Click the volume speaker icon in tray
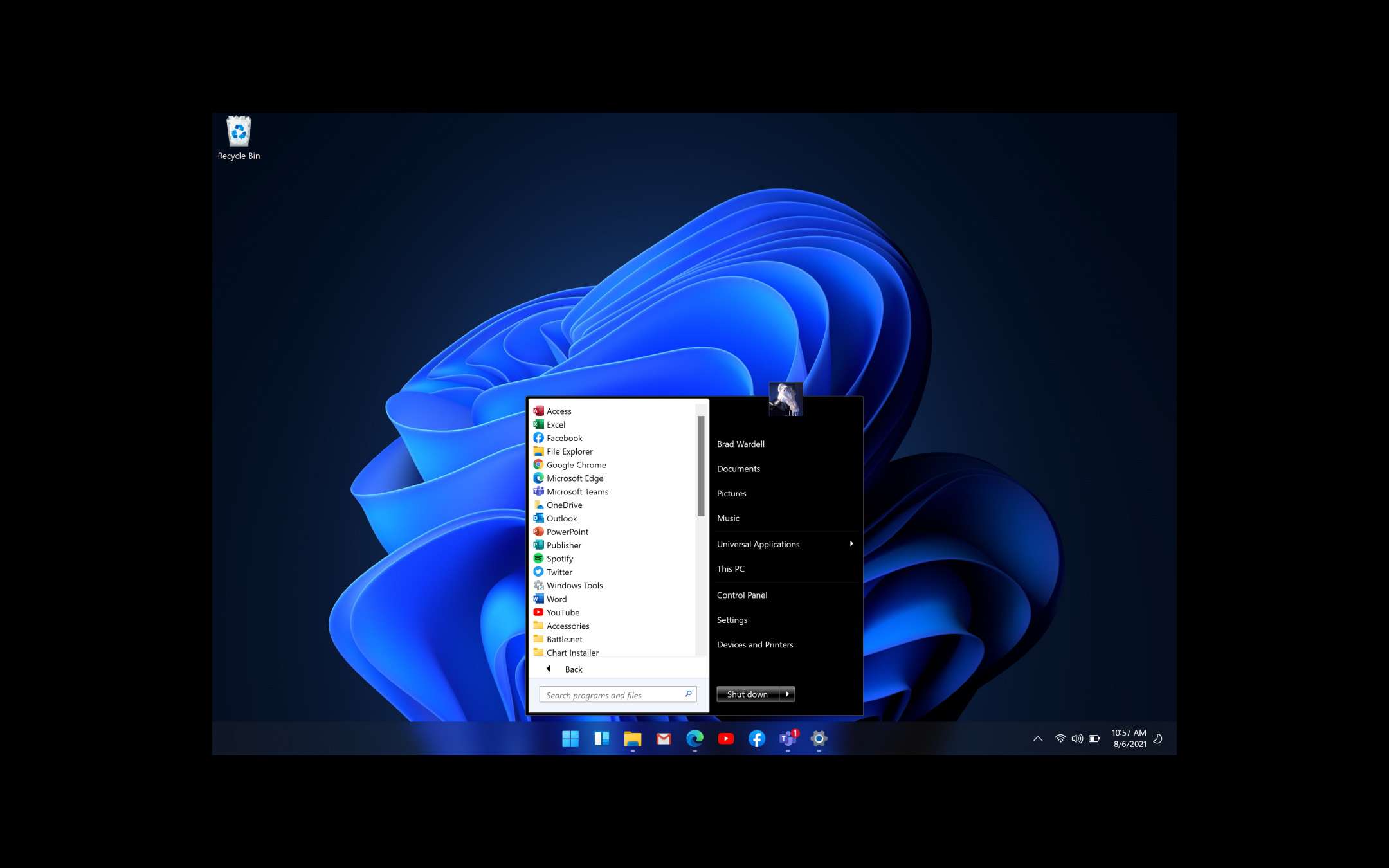Screen dimensions: 1389x868 pos(1077,739)
